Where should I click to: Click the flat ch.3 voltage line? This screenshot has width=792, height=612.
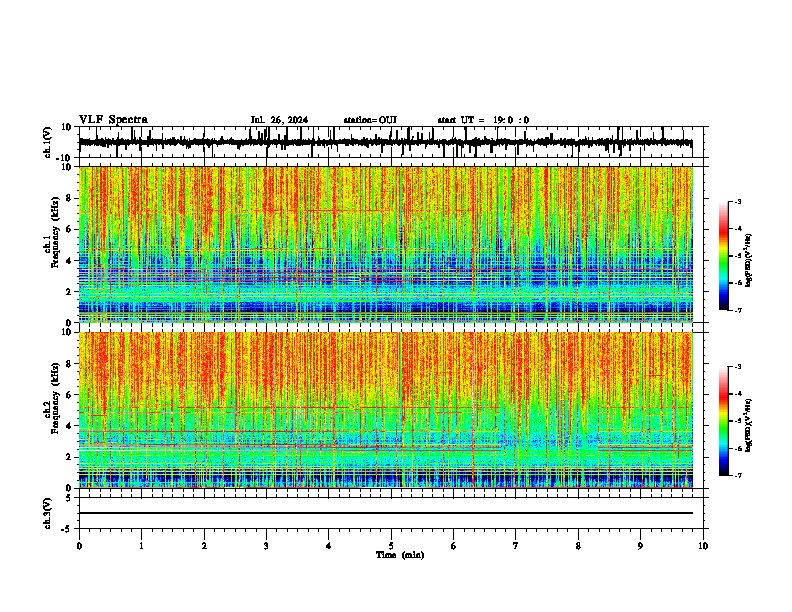[x=385, y=513]
